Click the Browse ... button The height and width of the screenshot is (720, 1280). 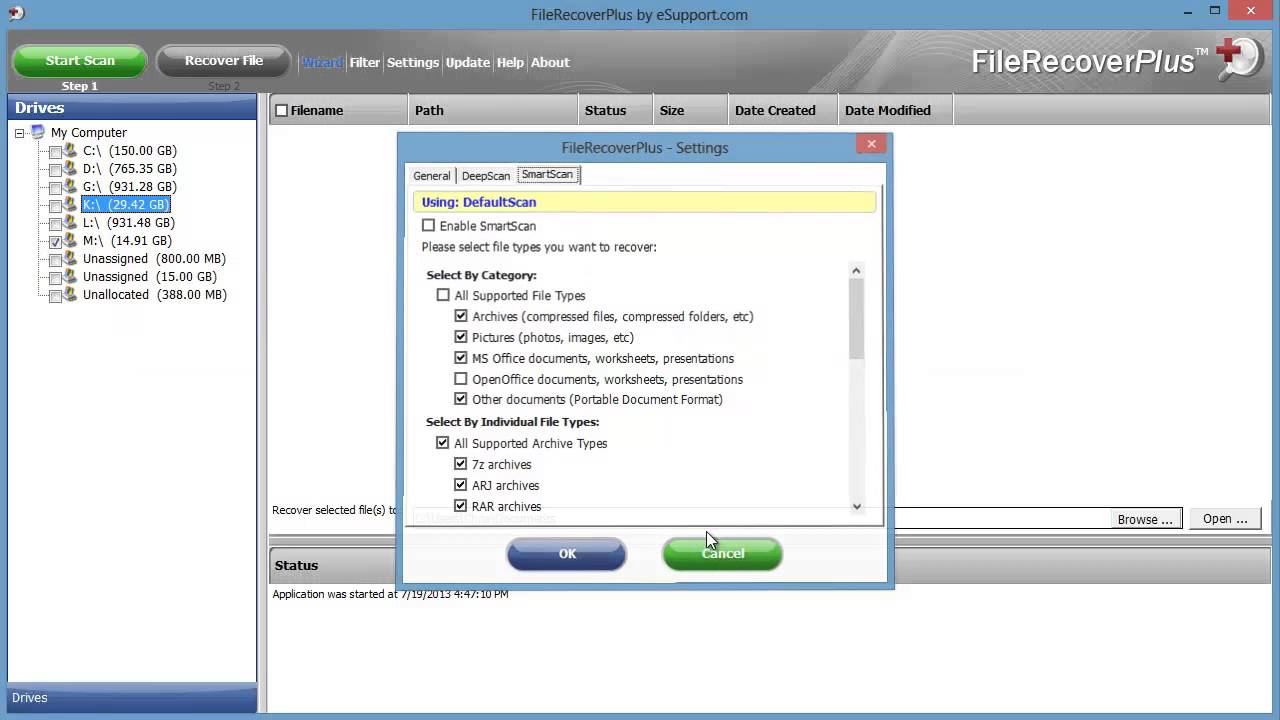(1145, 519)
